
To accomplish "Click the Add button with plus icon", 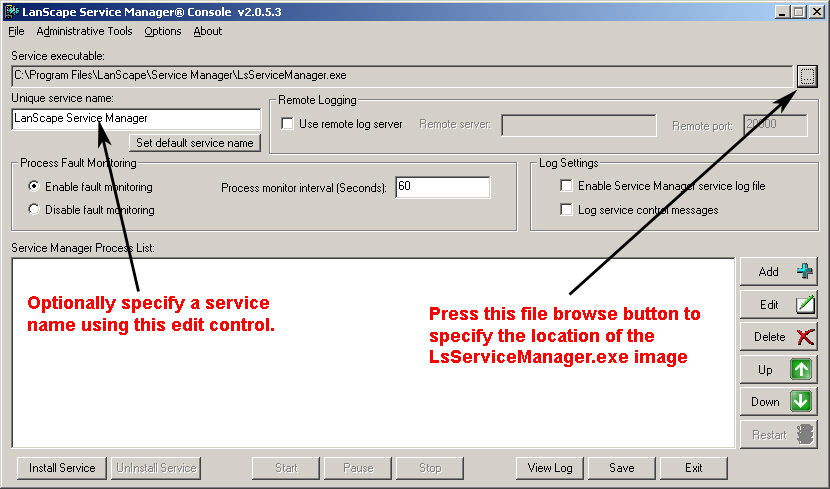I will [778, 271].
